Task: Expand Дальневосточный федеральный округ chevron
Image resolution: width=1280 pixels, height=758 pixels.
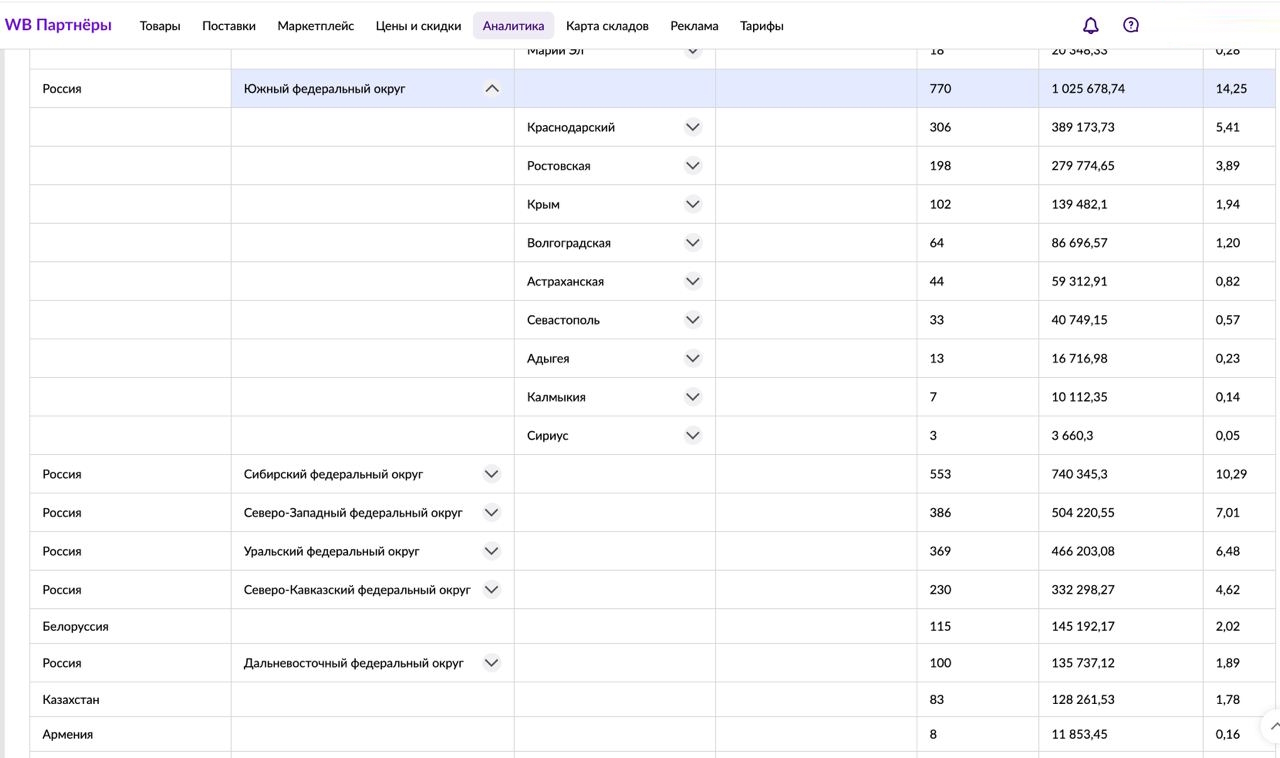Action: pos(491,663)
